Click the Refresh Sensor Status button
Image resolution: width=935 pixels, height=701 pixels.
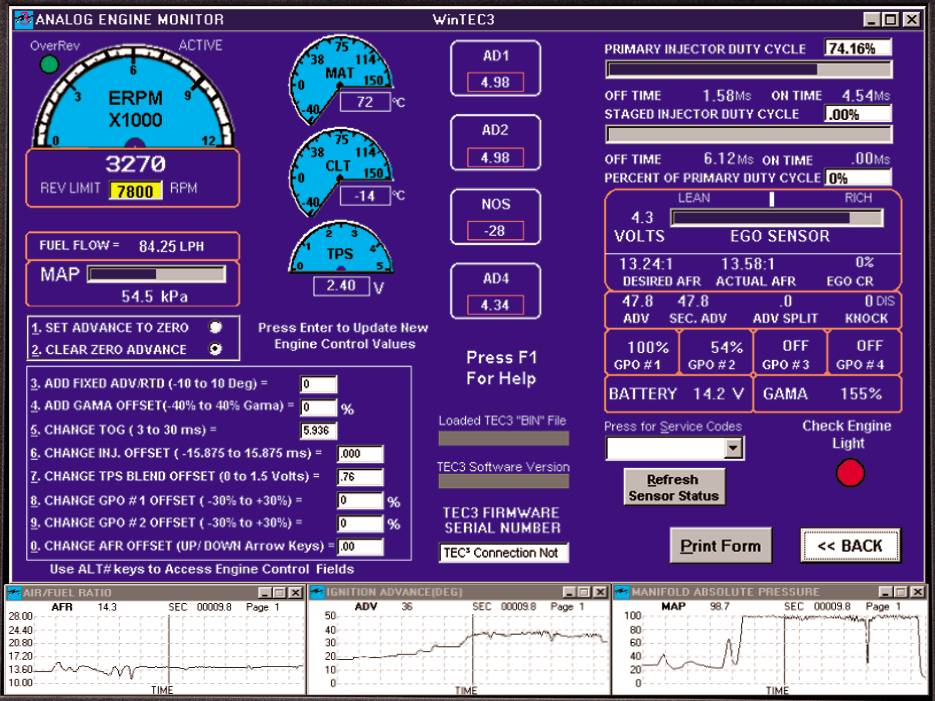coord(674,487)
